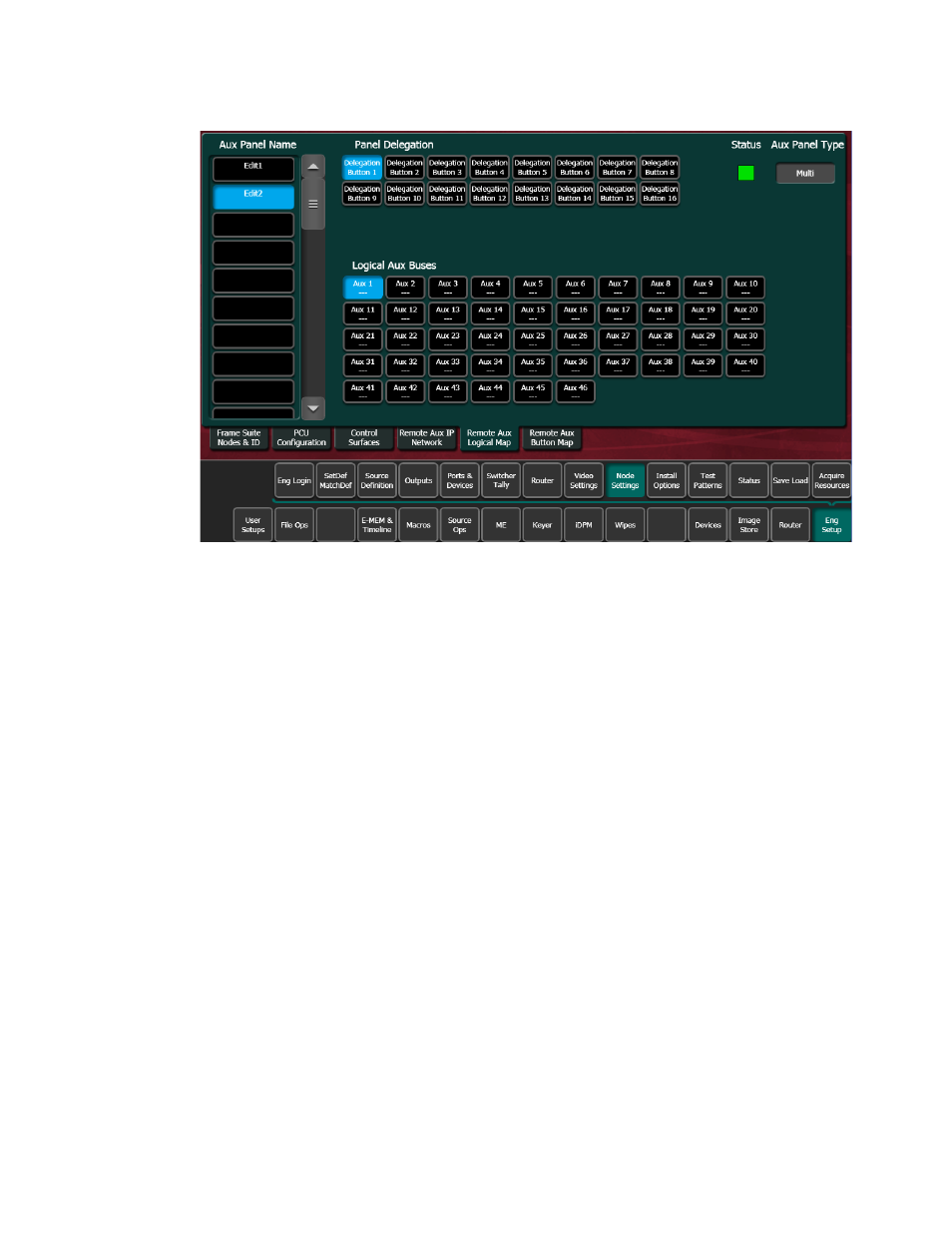Image resolution: width=952 pixels, height=1233 pixels.
Task: Open the Multi aux panel type selector
Action: [x=805, y=174]
